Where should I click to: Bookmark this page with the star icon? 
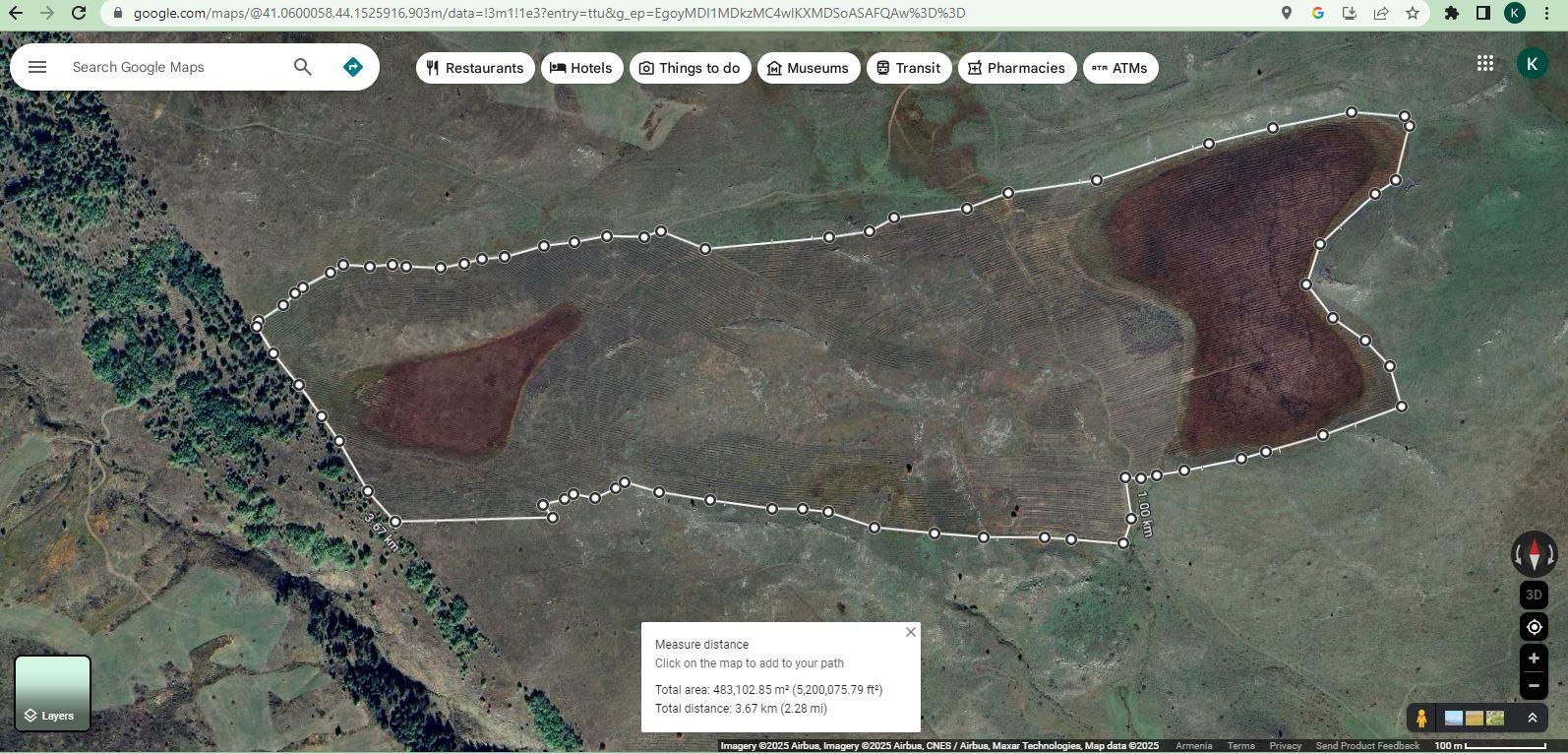click(x=1413, y=13)
